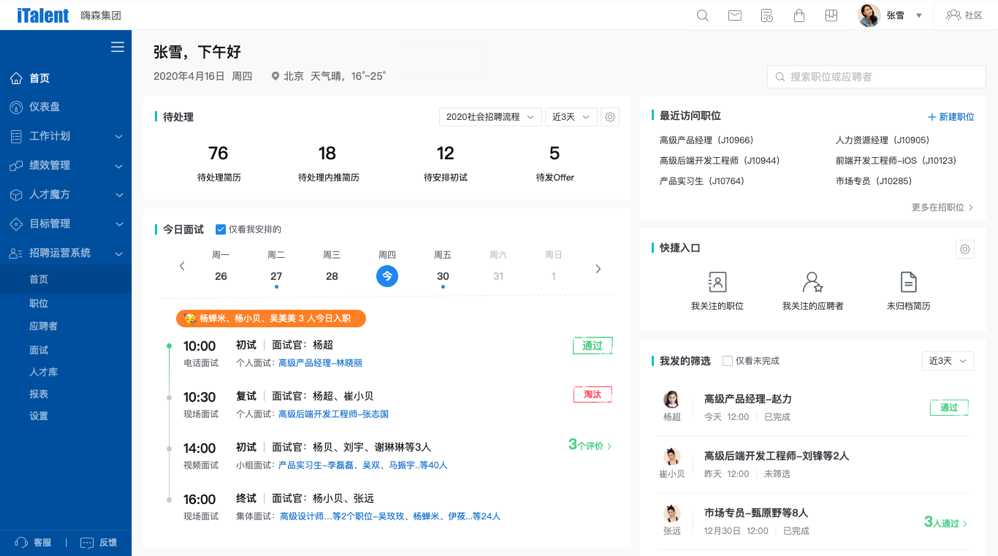The width and height of the screenshot is (998, 556).
Task: Open 近3天 dropdown in 我发的筛选
Action: (947, 361)
